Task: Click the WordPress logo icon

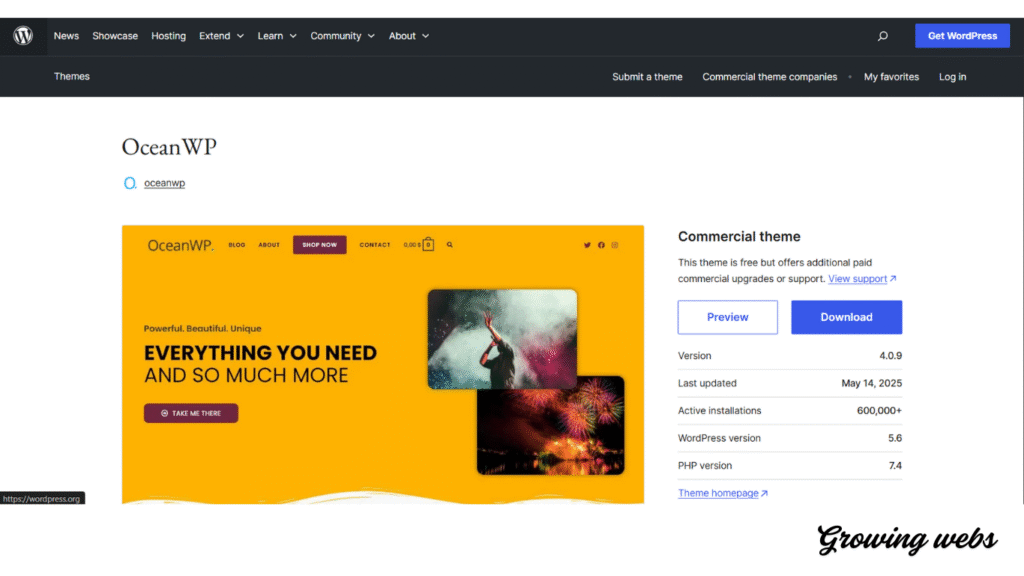Action: point(22,35)
